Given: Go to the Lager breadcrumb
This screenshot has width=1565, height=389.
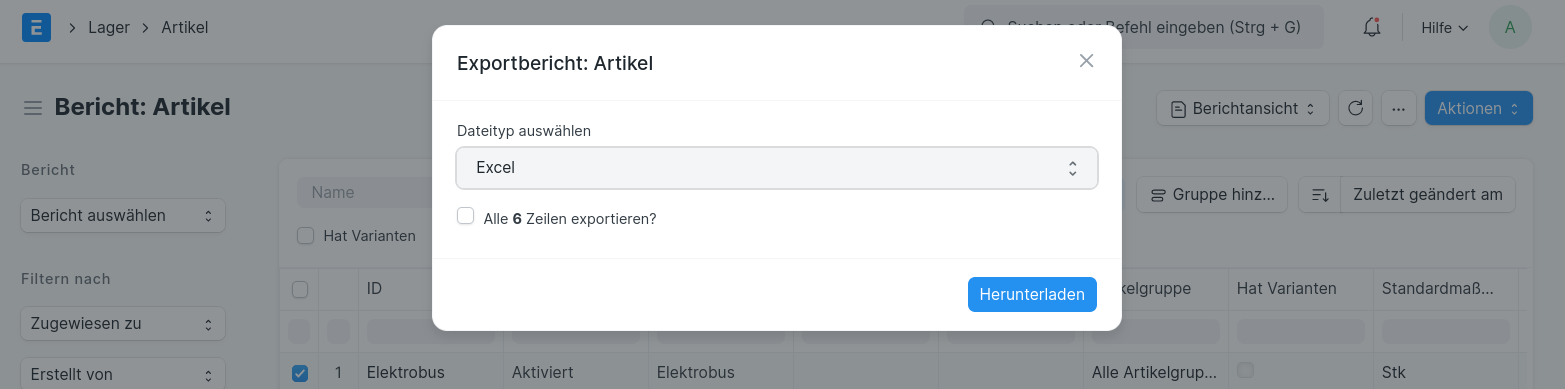Looking at the screenshot, I should 109,27.
